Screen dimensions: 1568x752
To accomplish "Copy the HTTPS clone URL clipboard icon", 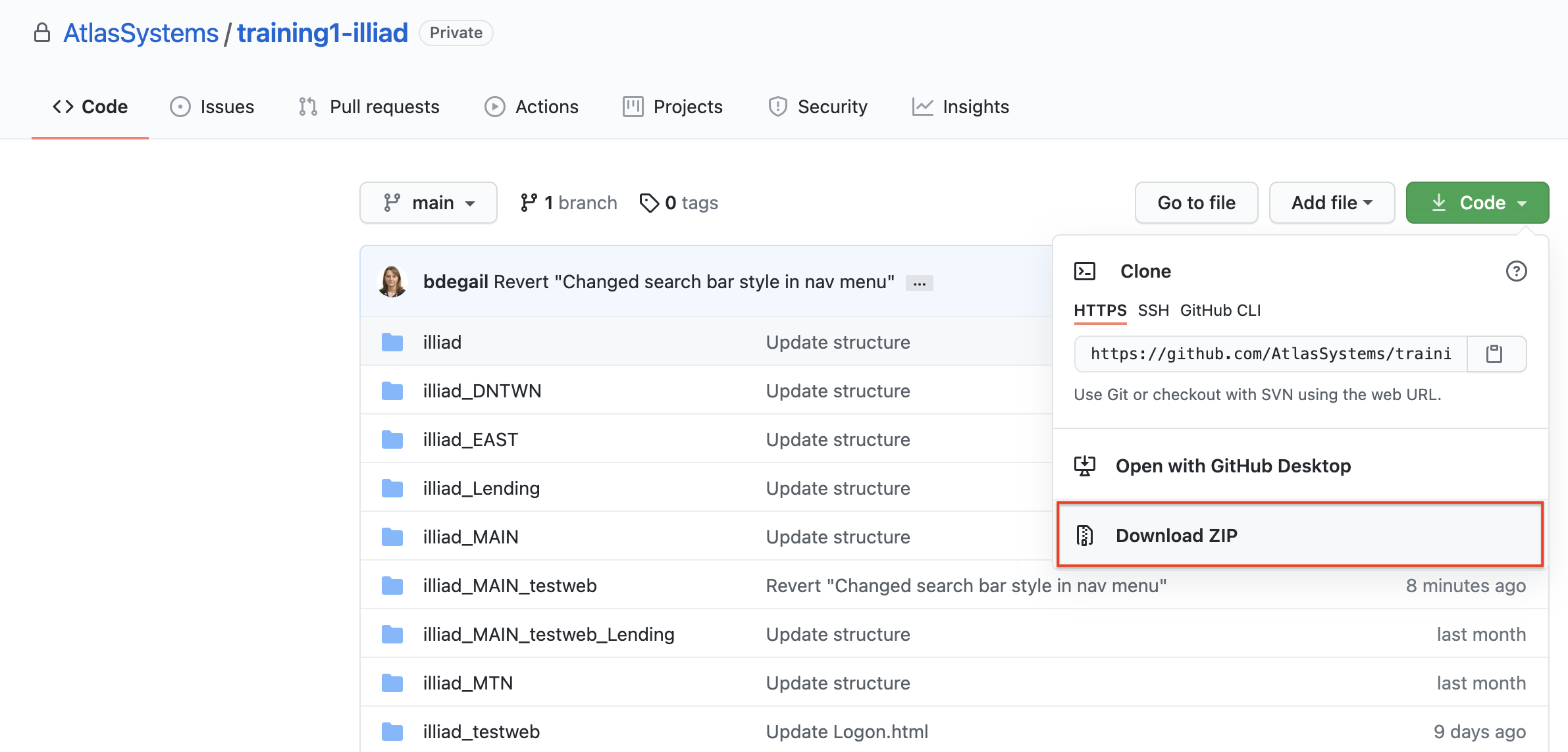I will pos(1495,354).
